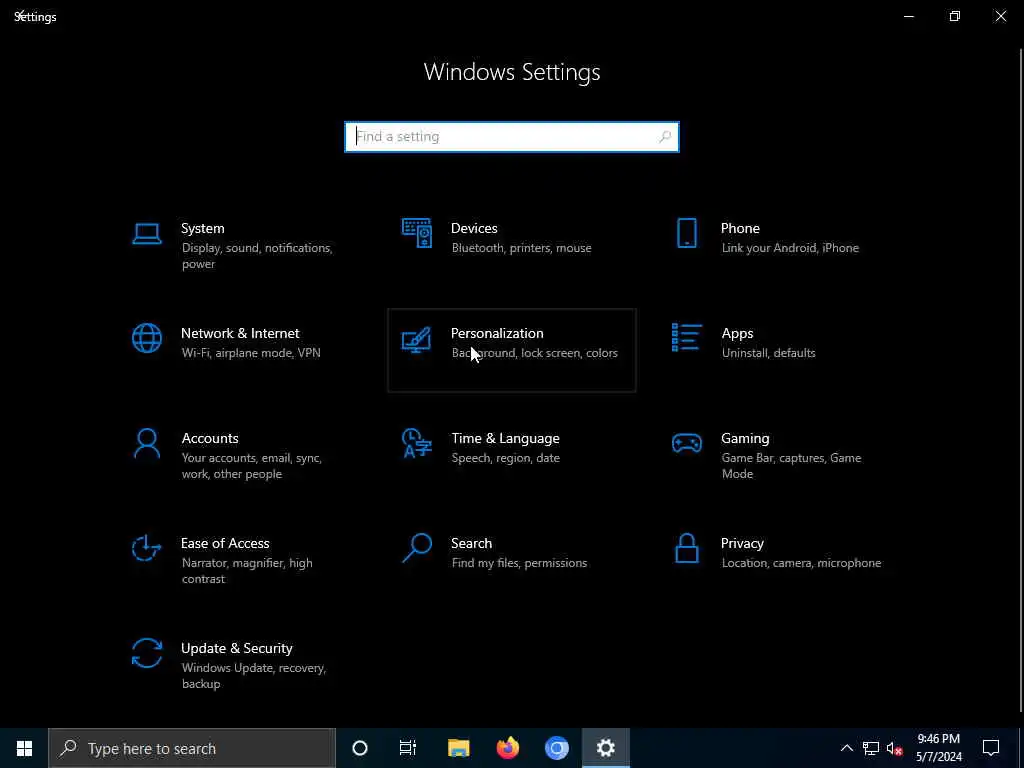The height and width of the screenshot is (768, 1024).
Task: Click 'Find my files, permissions' text
Action: pos(519,563)
